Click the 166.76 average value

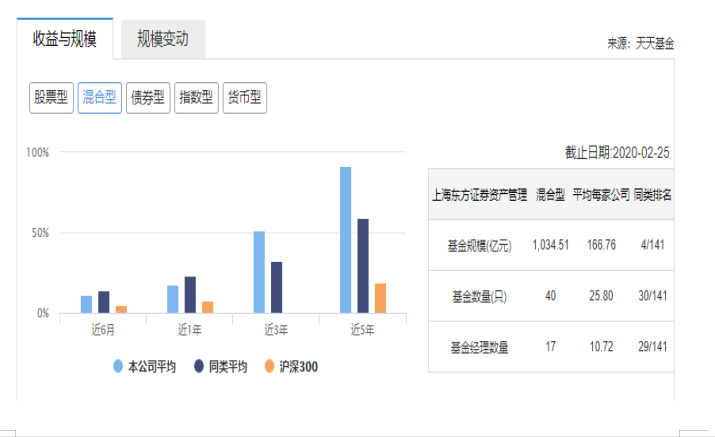pyautogui.click(x=601, y=245)
